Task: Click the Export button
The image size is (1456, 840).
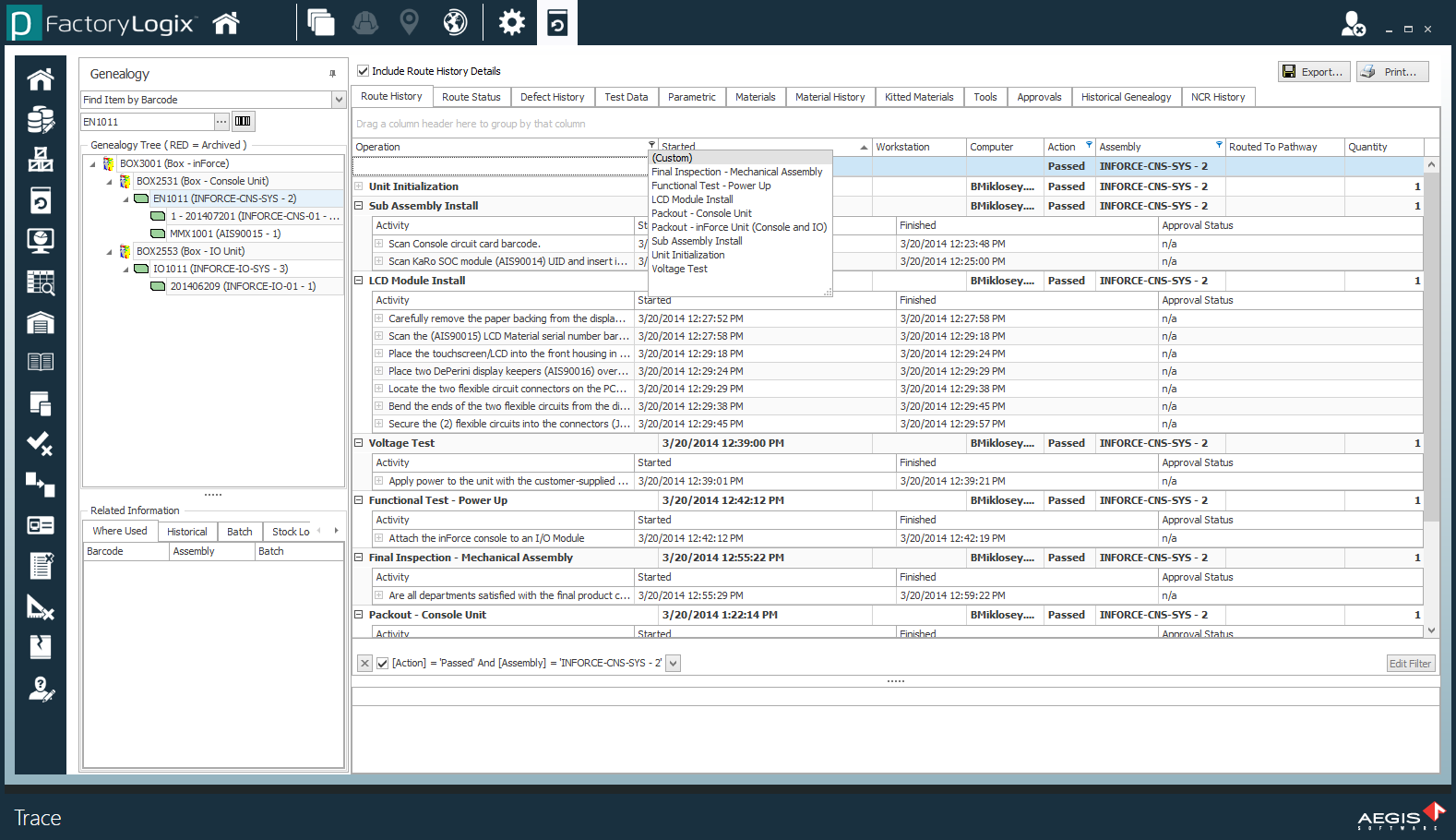Action: coord(1313,72)
